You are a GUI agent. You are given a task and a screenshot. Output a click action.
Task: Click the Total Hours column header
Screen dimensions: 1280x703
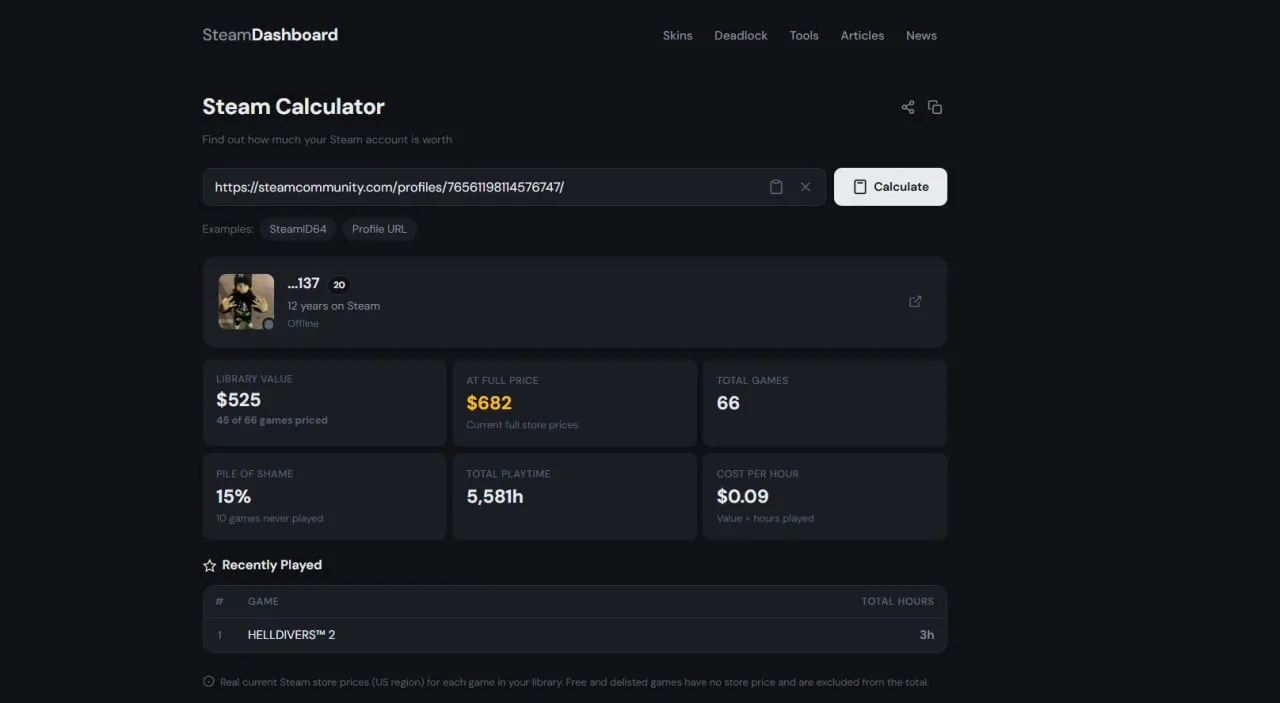897,602
